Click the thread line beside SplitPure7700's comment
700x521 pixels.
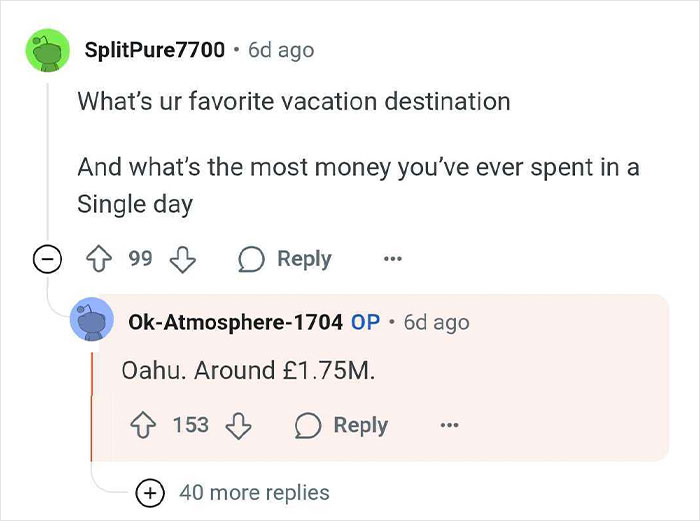click(x=48, y=158)
